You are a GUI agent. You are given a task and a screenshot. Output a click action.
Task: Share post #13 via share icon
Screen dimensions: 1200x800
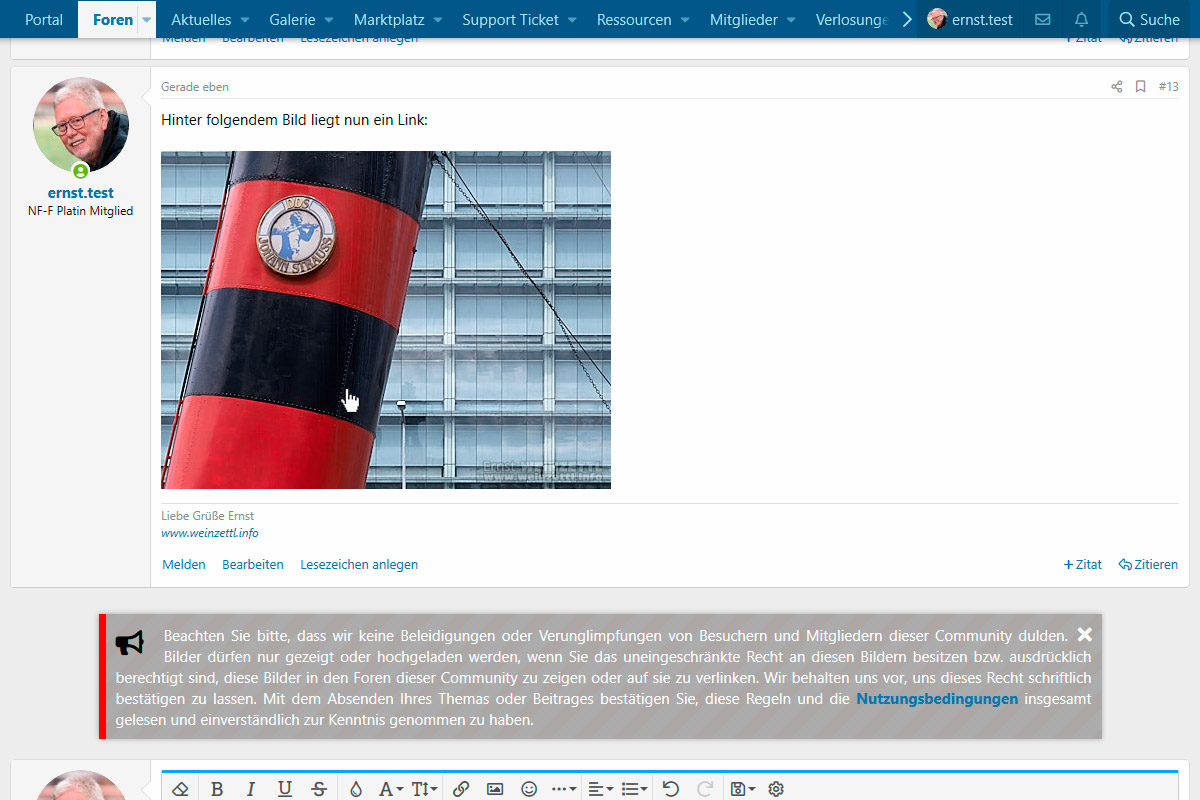click(1117, 87)
